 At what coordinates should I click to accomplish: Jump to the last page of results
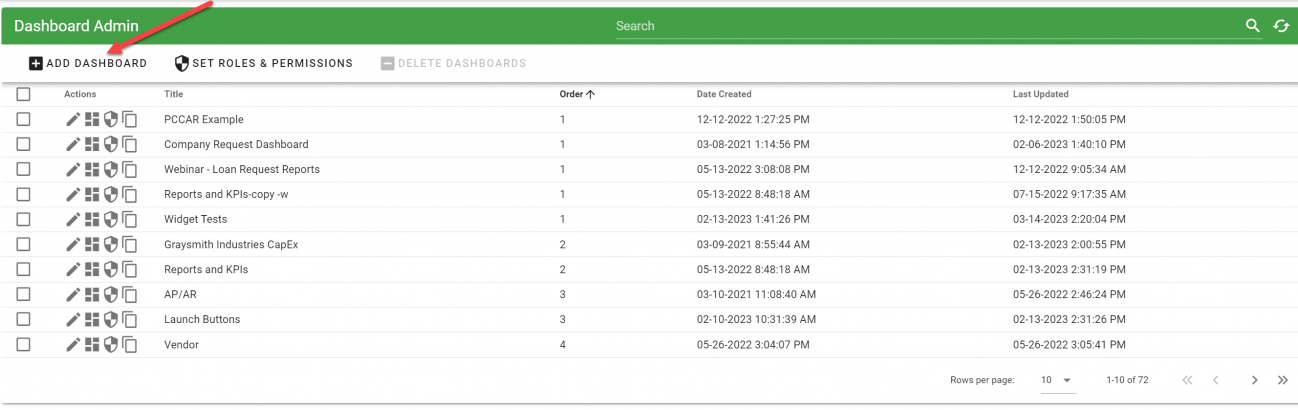pos(1282,380)
